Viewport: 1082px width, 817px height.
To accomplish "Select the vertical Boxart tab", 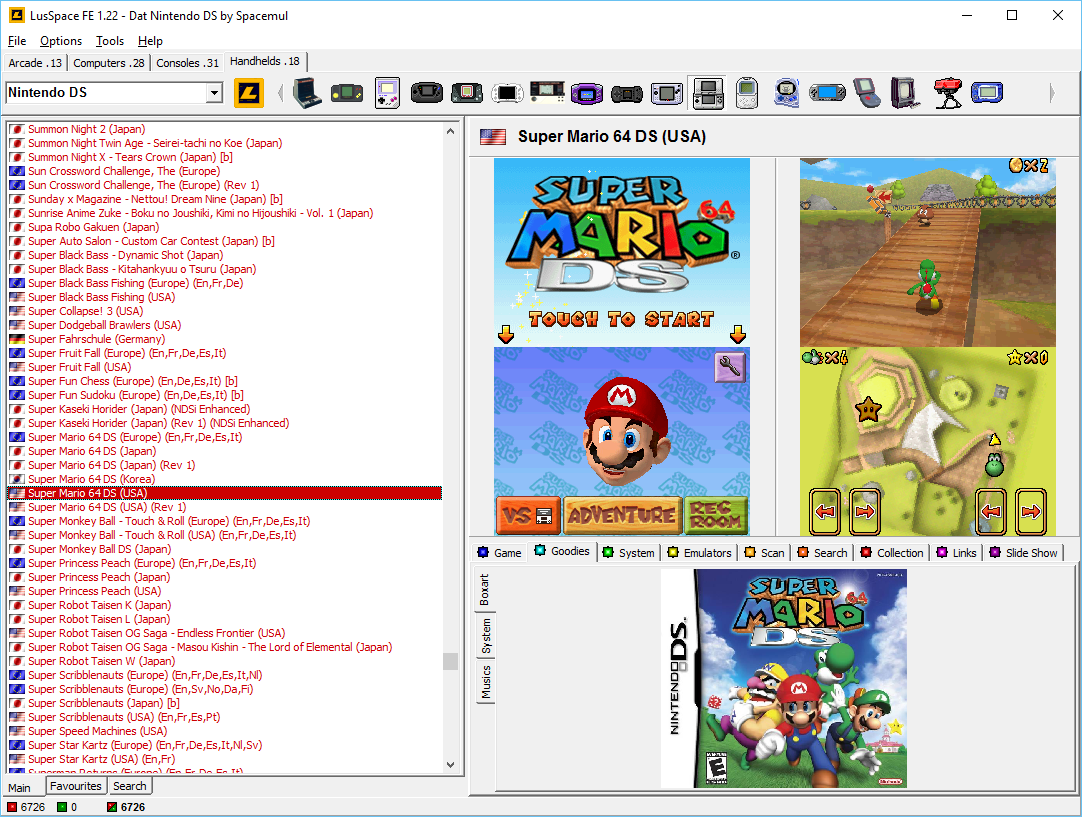I will (x=485, y=589).
